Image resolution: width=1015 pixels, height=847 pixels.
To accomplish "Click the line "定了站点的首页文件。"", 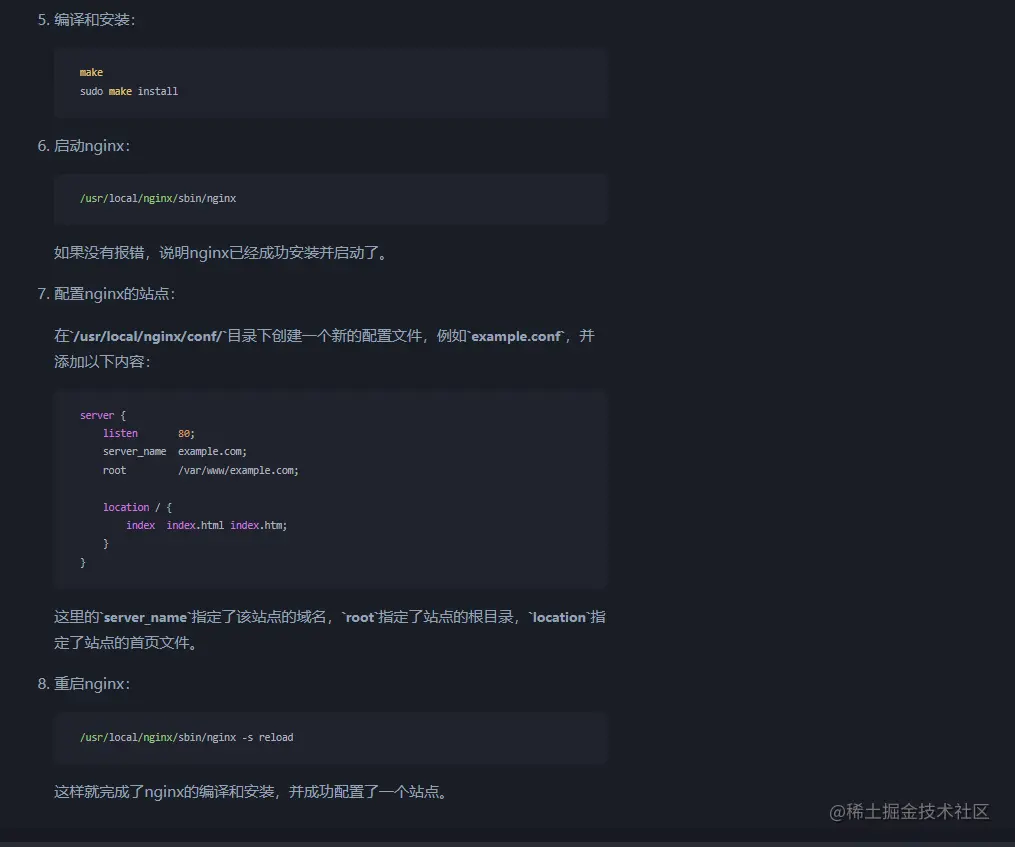I will [x=126, y=642].
